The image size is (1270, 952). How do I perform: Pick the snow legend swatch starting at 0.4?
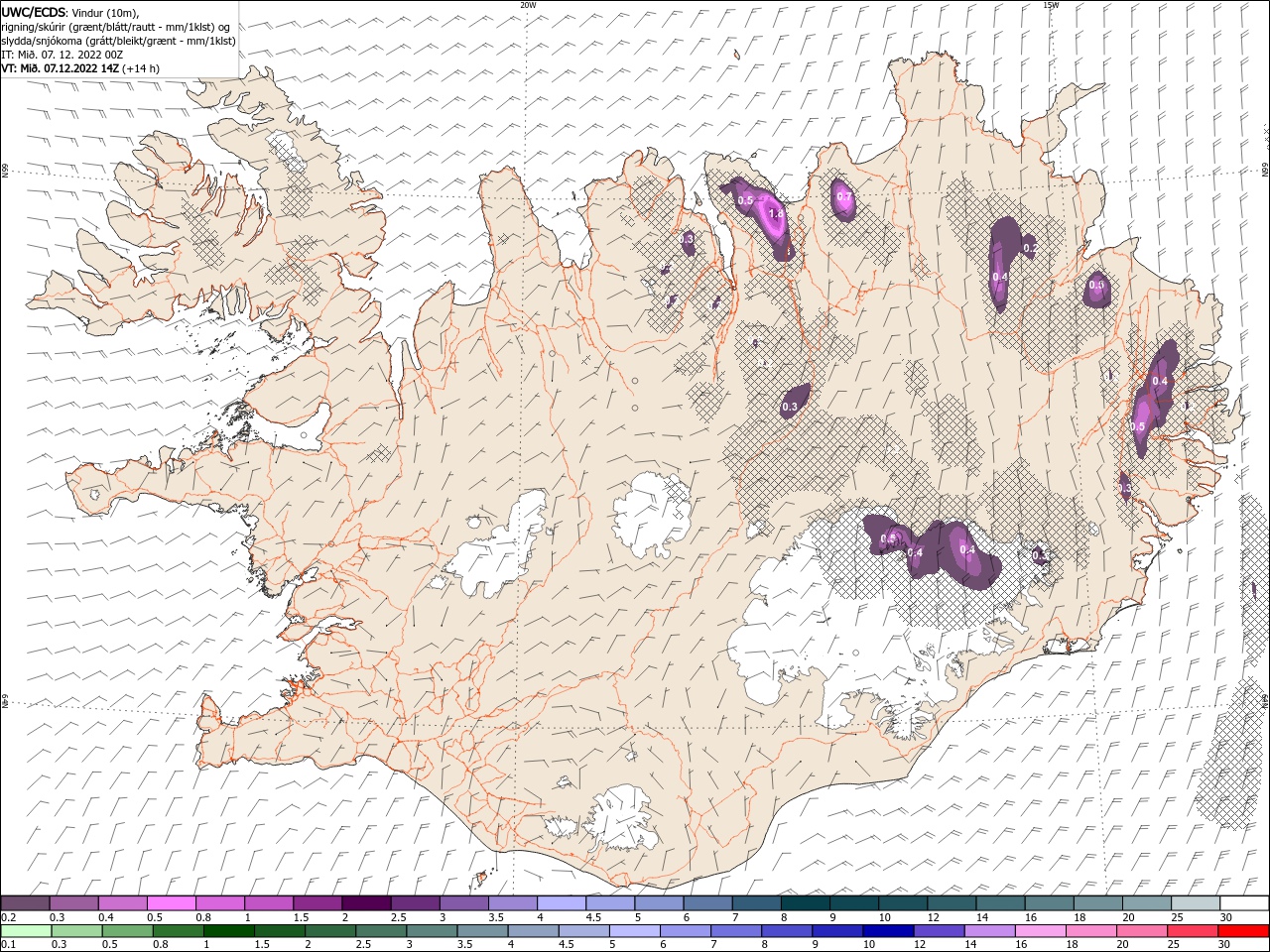122,903
